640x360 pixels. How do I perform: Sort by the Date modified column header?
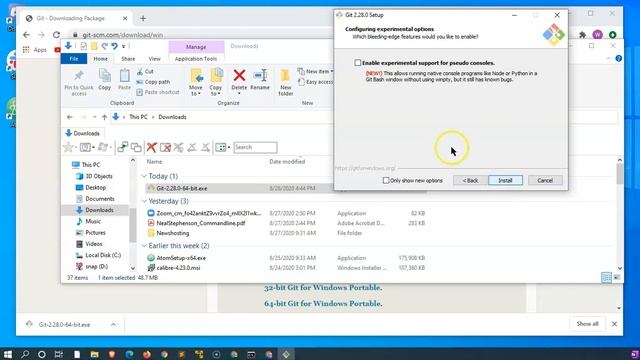click(x=287, y=162)
